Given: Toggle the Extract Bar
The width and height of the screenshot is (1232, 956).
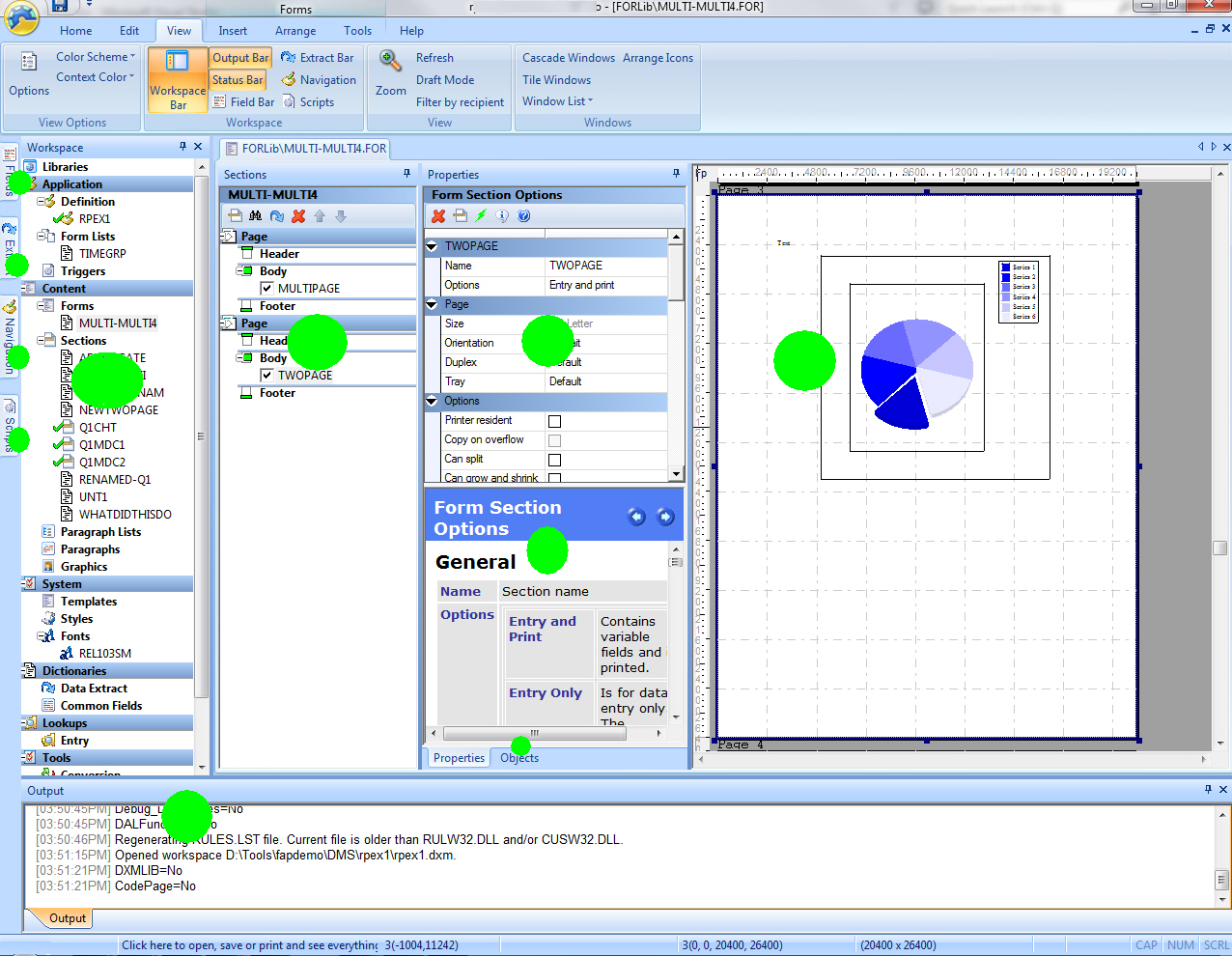Looking at the screenshot, I should (x=317, y=58).
